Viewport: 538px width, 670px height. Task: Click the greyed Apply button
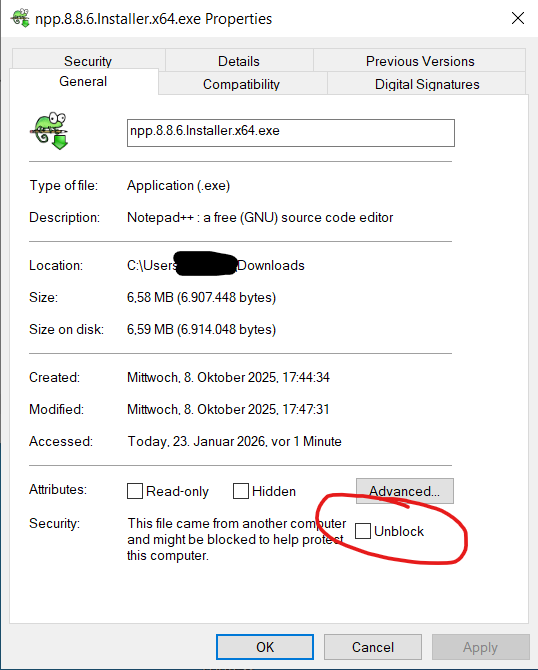click(x=480, y=647)
